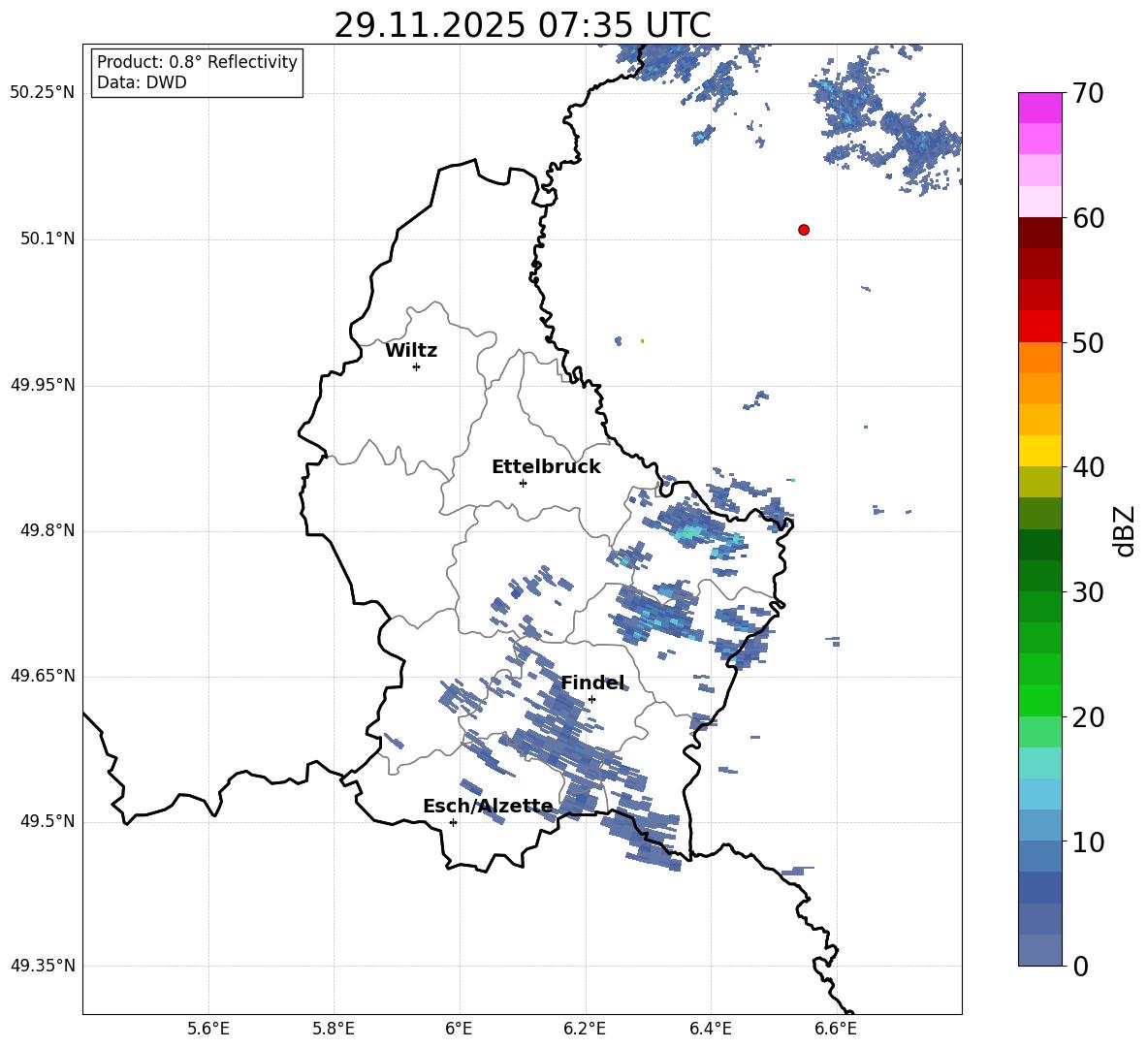Click the title 29.11.2025 07:35 UTC
1148x1048 pixels.
[523, 25]
